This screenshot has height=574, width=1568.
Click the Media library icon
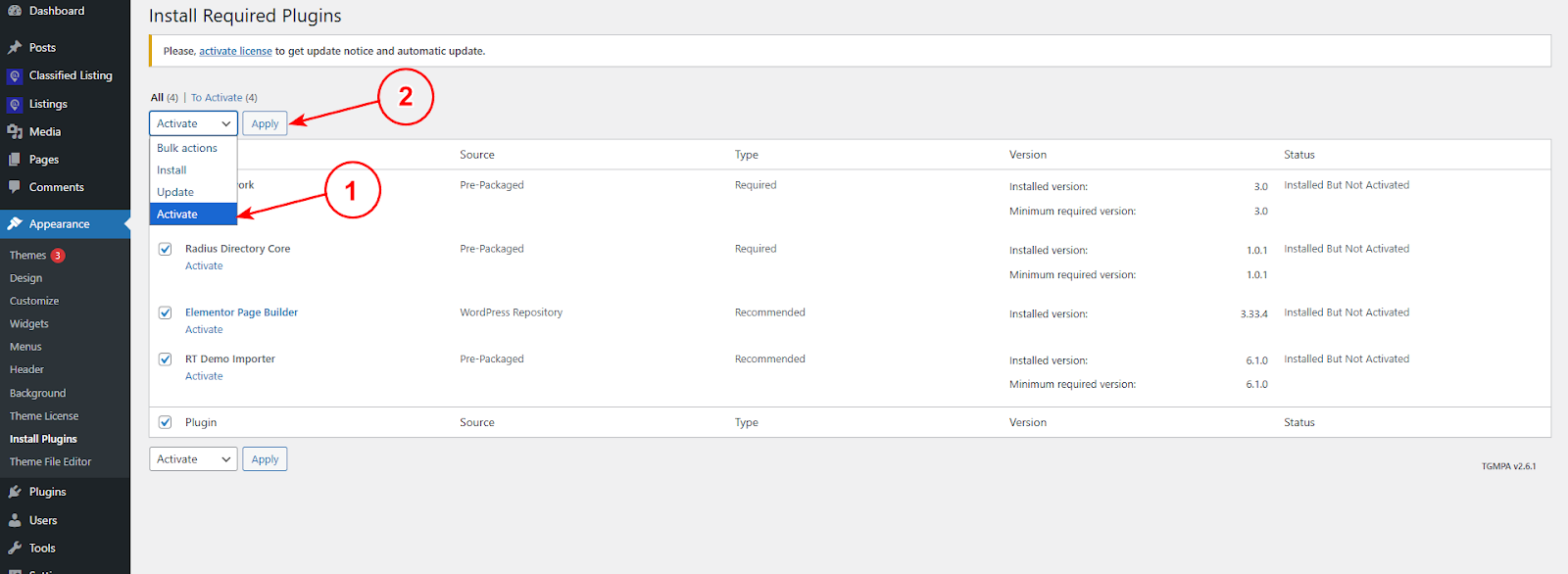click(x=15, y=131)
